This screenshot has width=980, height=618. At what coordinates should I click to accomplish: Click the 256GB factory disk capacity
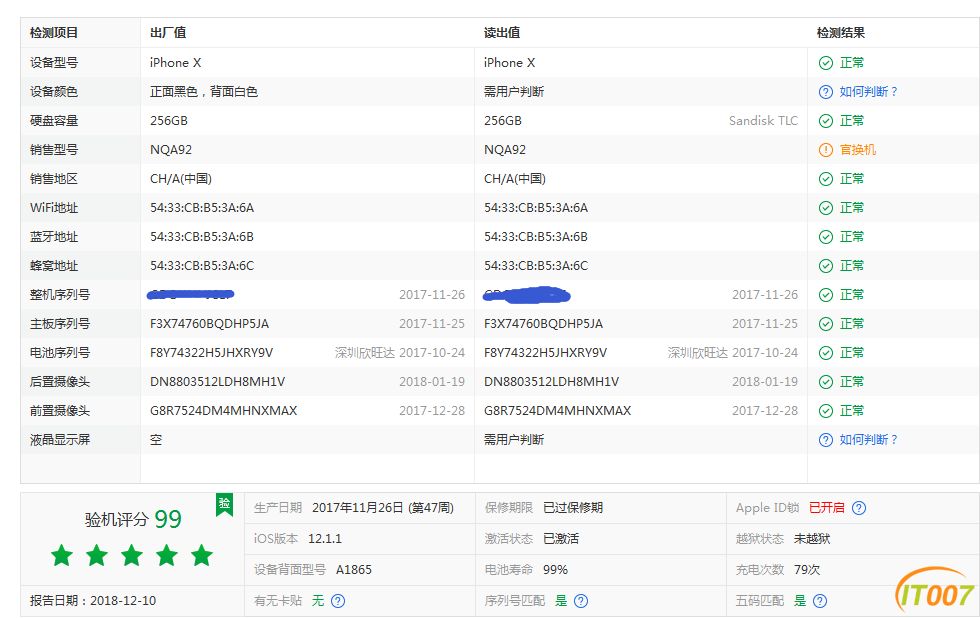(x=169, y=121)
